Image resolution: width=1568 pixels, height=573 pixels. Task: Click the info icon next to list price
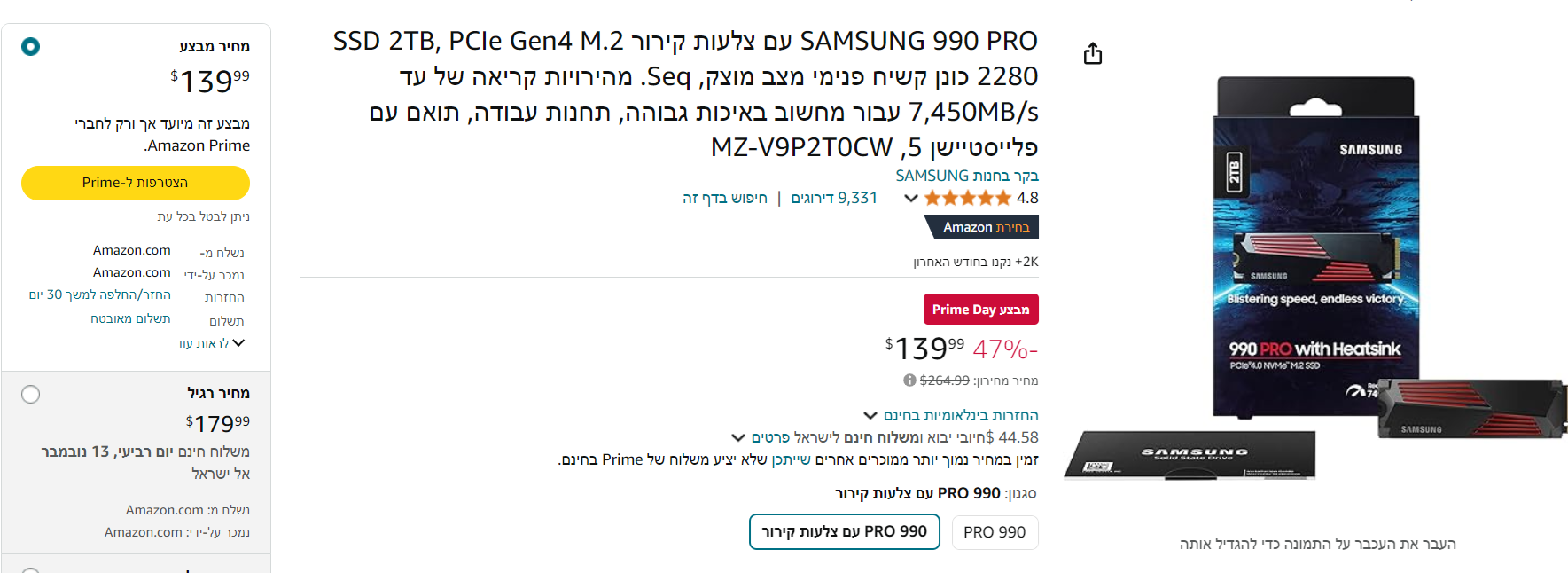pyautogui.click(x=909, y=381)
